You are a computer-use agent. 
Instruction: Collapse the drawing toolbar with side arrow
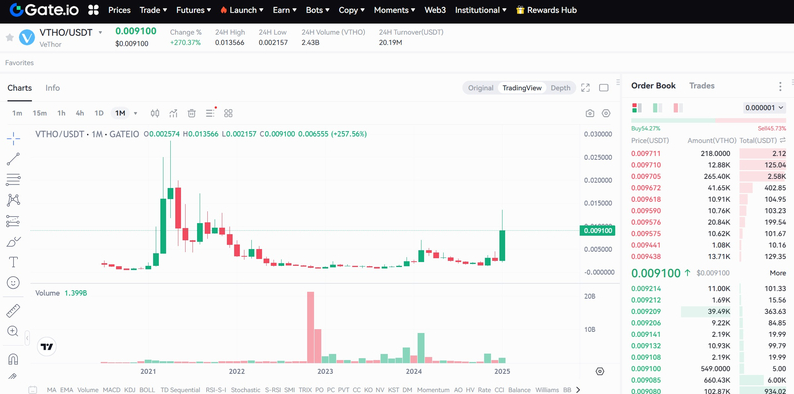pos(27,338)
